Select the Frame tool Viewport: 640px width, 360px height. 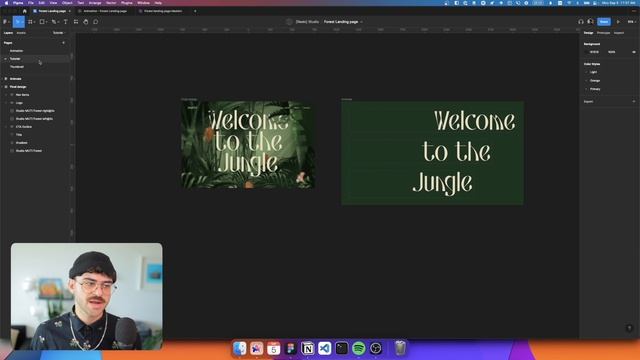31,22
